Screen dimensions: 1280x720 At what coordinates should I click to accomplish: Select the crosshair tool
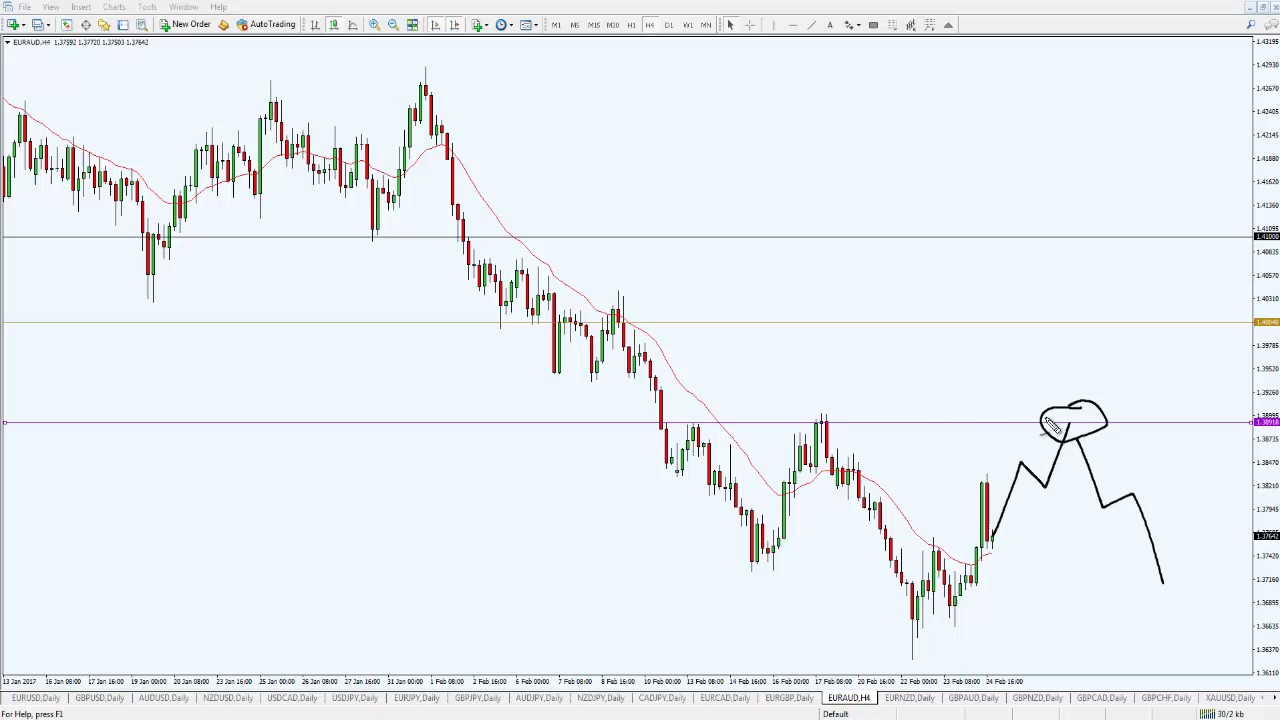[x=750, y=25]
